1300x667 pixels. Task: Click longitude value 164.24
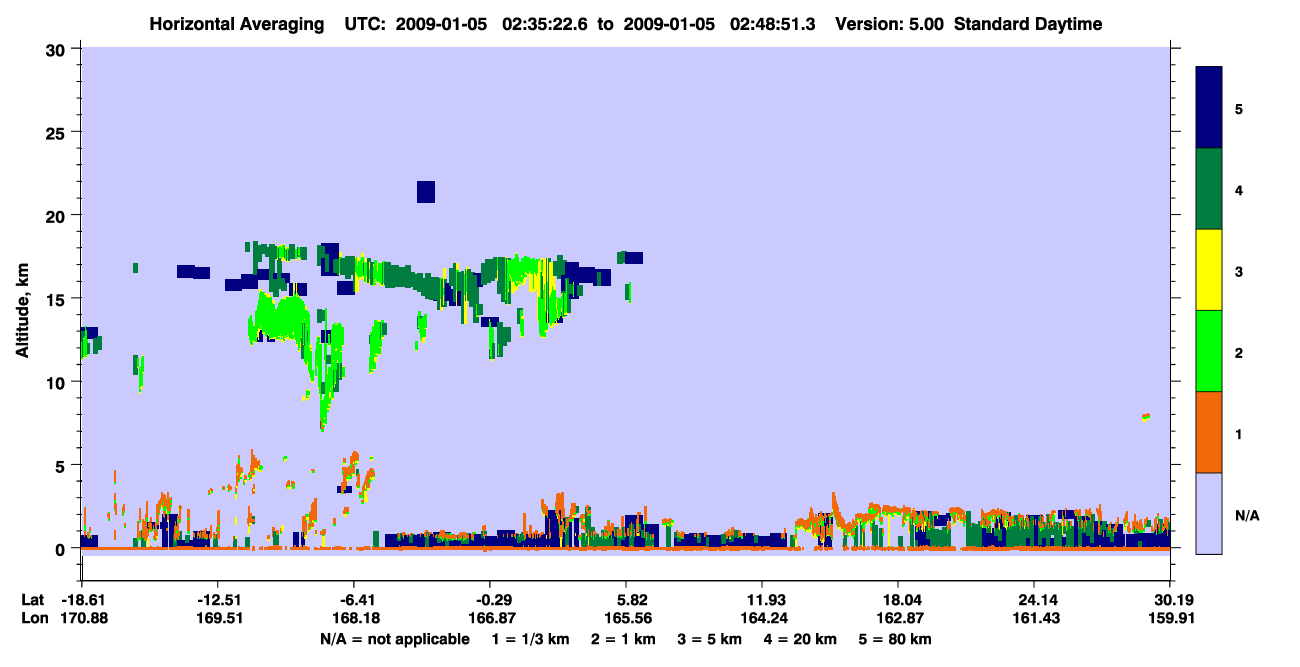[x=763, y=619]
